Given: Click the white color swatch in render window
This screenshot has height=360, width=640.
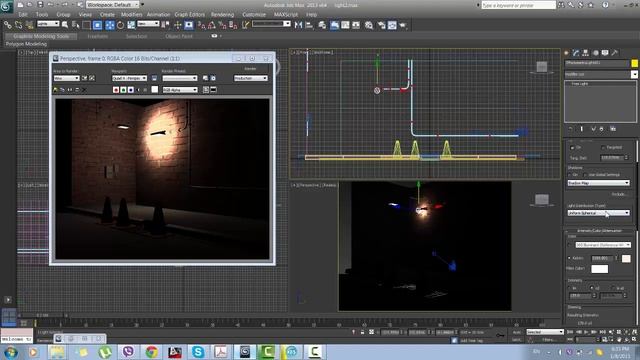Looking at the screenshot, I should click(155, 89).
